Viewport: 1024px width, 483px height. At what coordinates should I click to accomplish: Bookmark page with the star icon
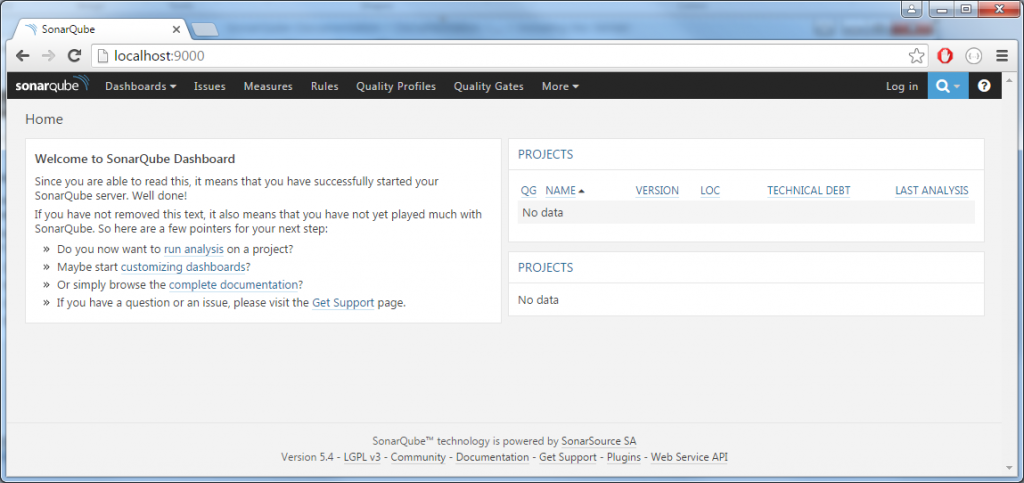[916, 56]
